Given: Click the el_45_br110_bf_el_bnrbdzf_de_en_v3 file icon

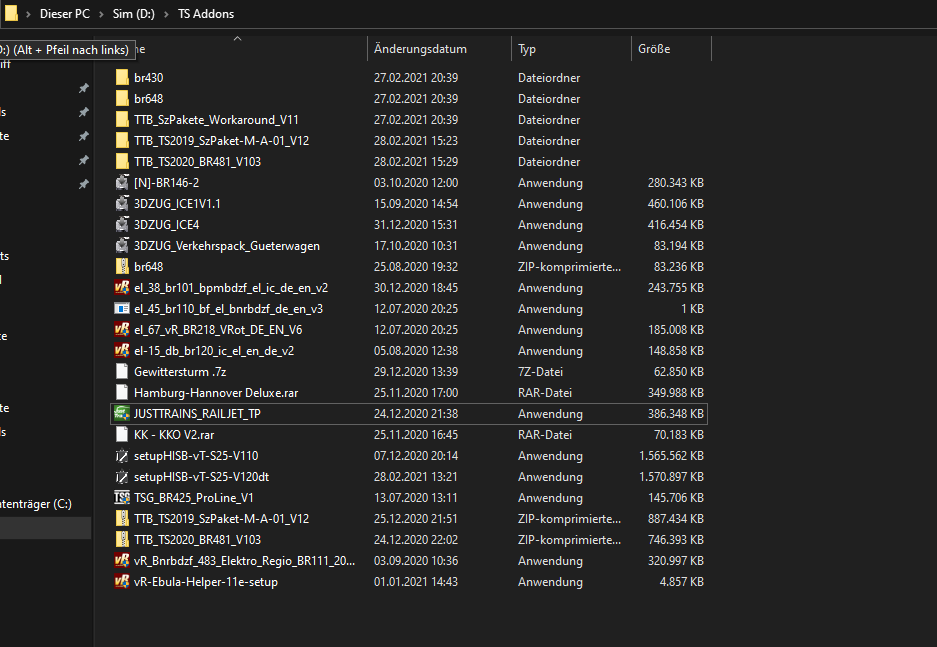Looking at the screenshot, I should click(x=122, y=309).
